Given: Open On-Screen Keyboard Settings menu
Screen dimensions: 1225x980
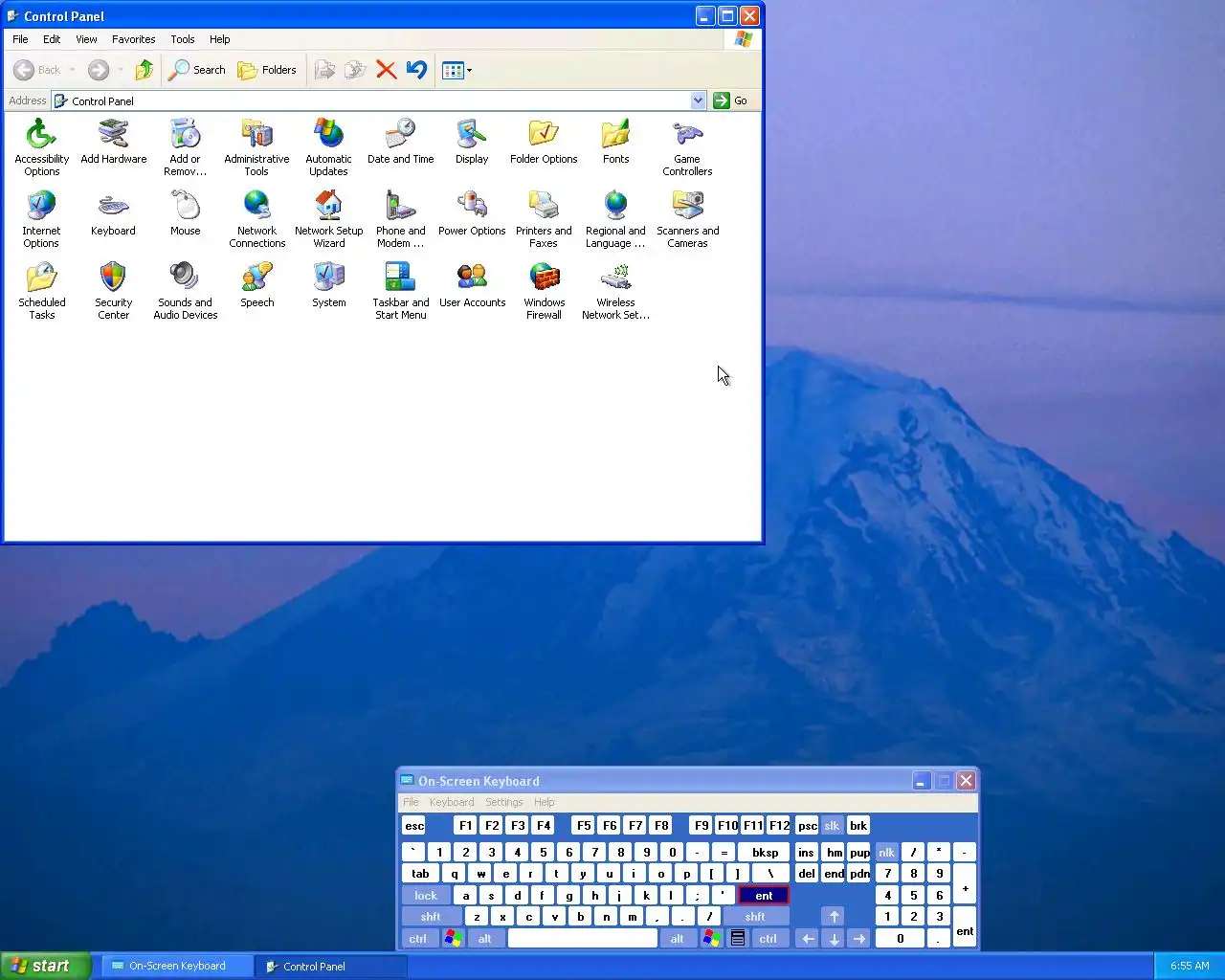Looking at the screenshot, I should (503, 802).
